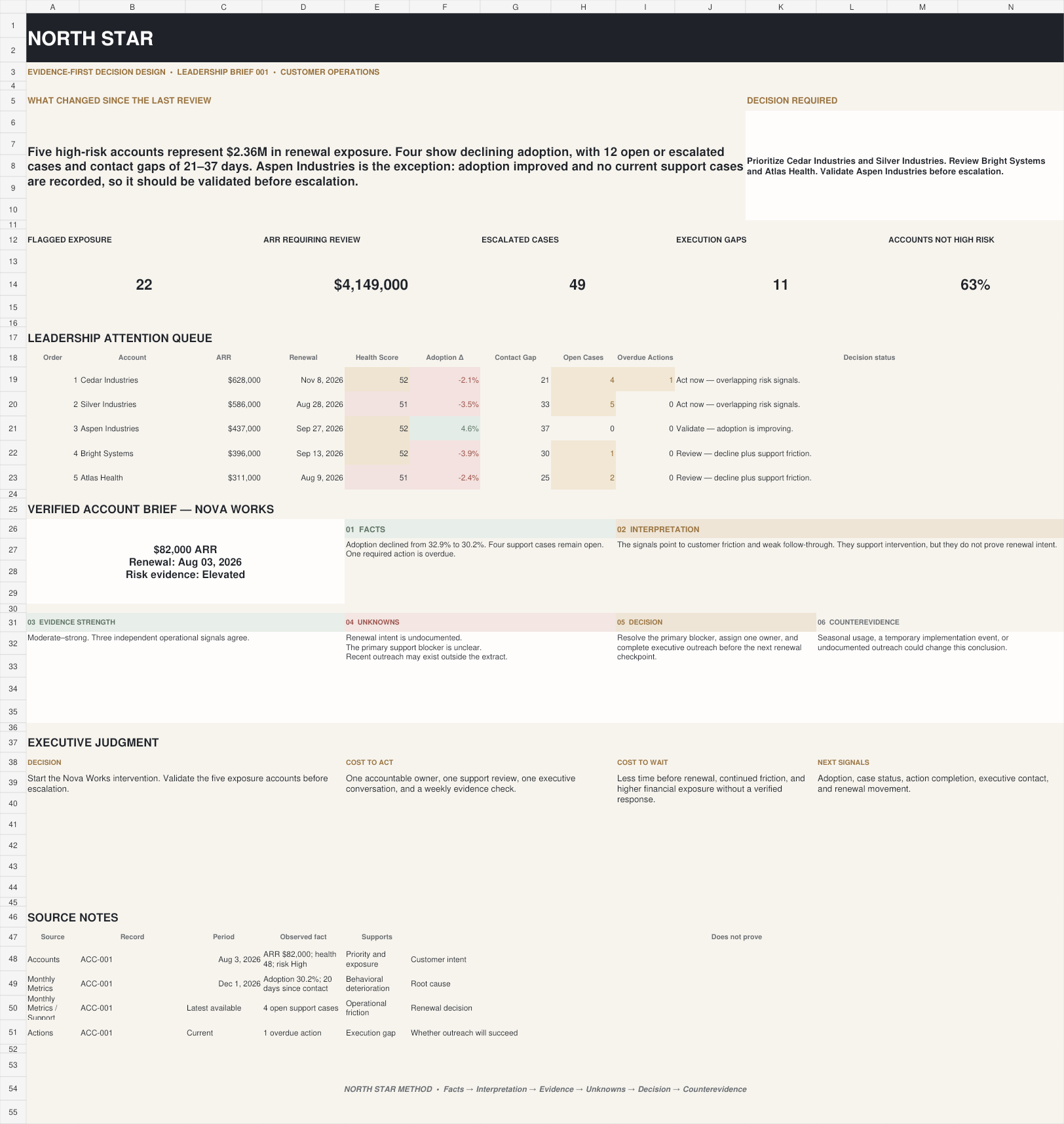The width and height of the screenshot is (1064, 1124).
Task: Click the Escalated Cases value 49
Action: point(577,284)
